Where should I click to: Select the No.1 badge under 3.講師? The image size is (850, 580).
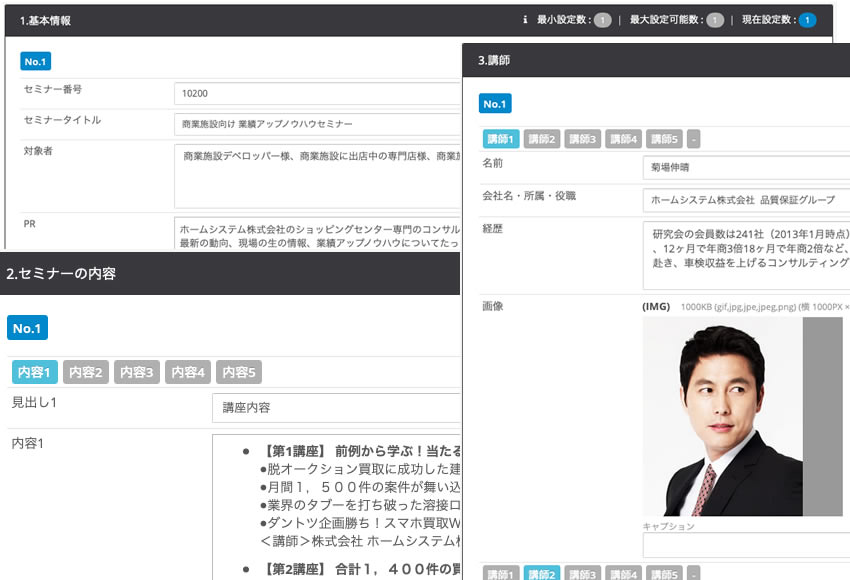tap(495, 104)
